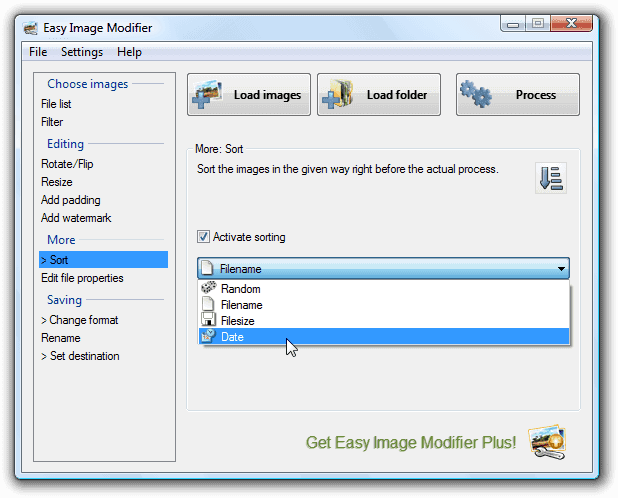
Task: Click the application icon in the title bar
Action: click(30, 28)
